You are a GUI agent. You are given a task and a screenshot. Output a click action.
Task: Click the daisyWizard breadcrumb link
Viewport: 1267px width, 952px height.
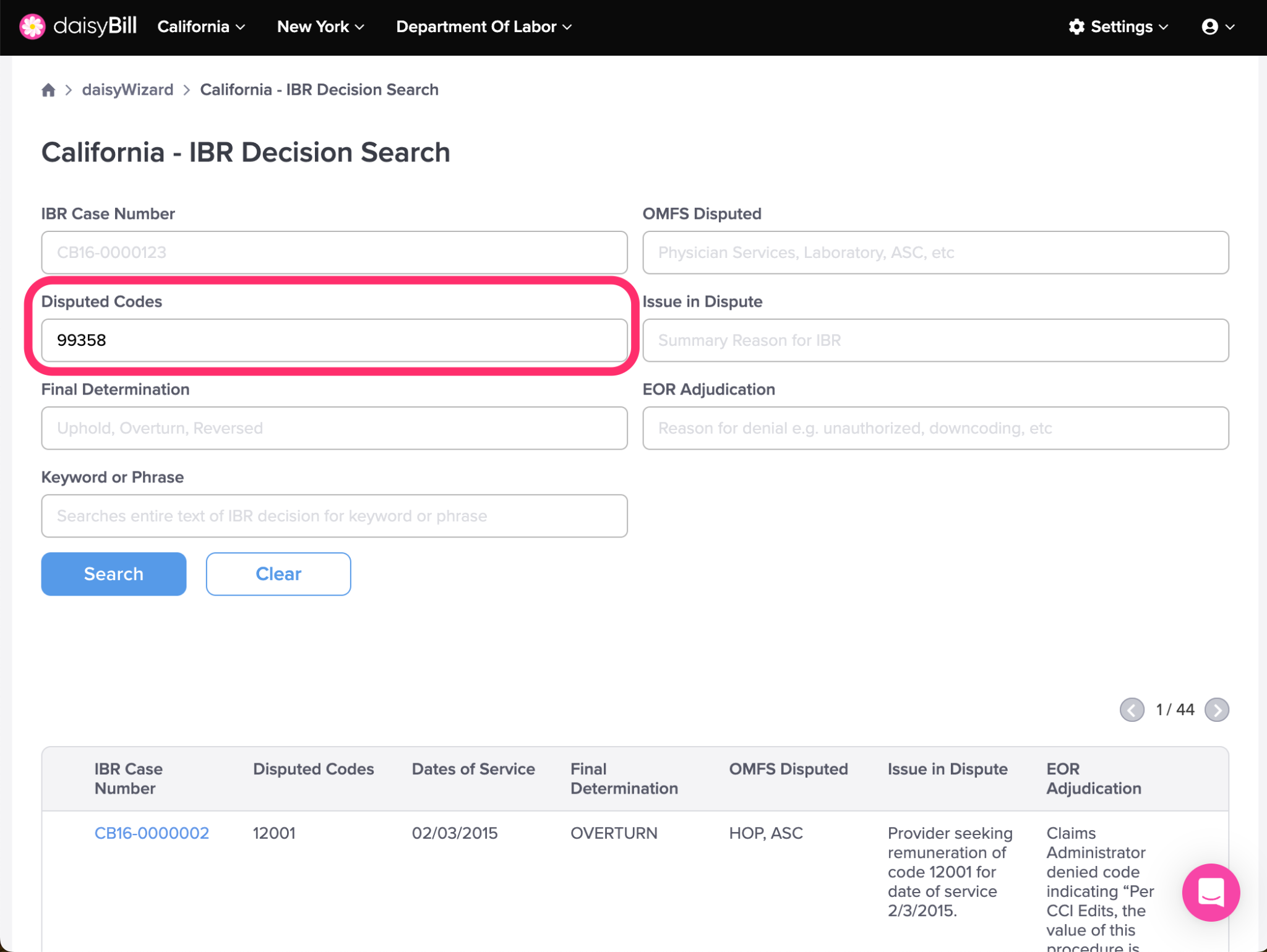(127, 90)
